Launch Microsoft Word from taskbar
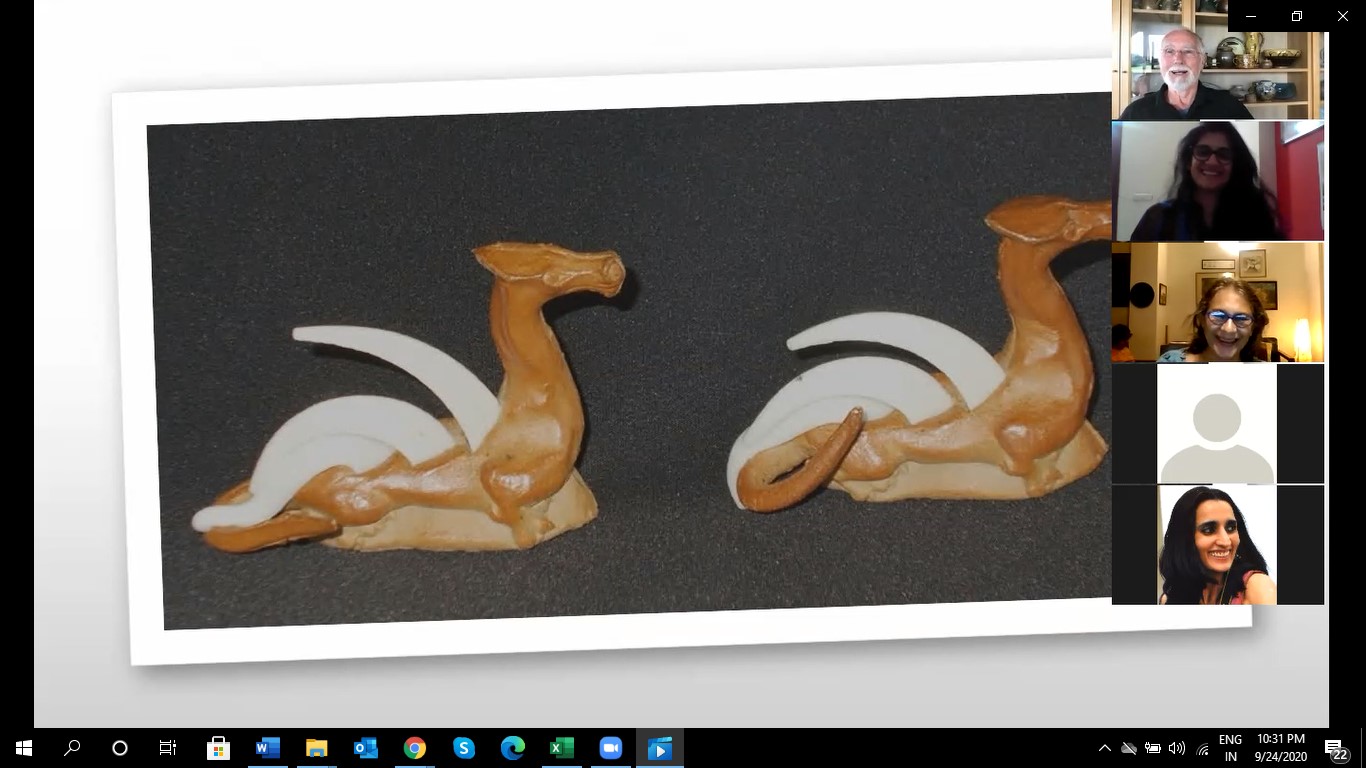Screen dimensions: 1366x768 pyautogui.click(x=268, y=748)
